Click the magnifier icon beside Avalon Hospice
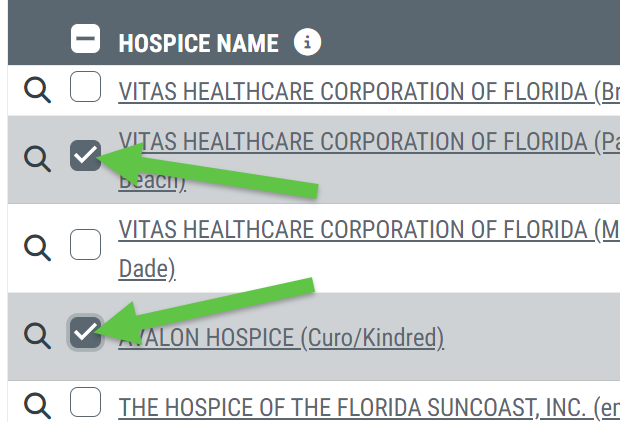 [37, 335]
